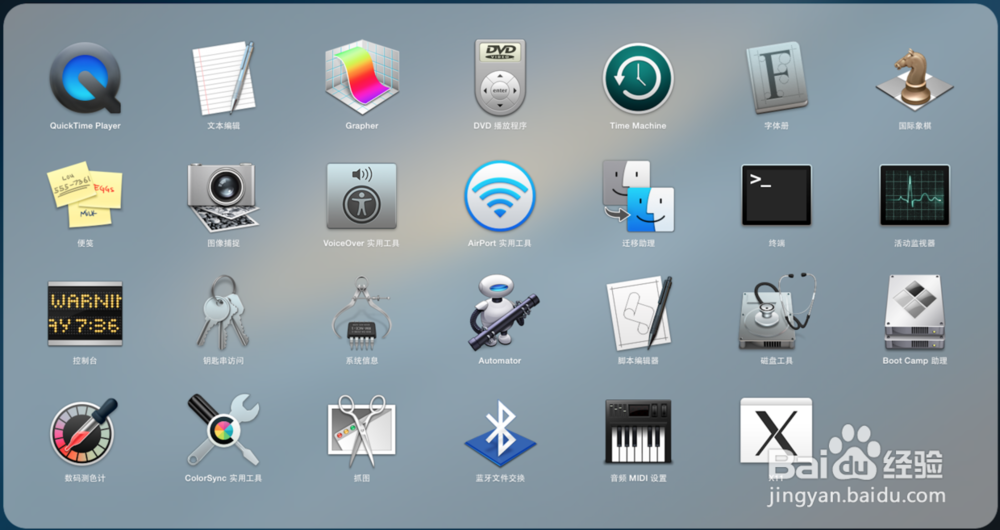Open ColorSync 实用工具 icon
Image resolution: width=1000 pixels, height=530 pixels.
click(223, 430)
